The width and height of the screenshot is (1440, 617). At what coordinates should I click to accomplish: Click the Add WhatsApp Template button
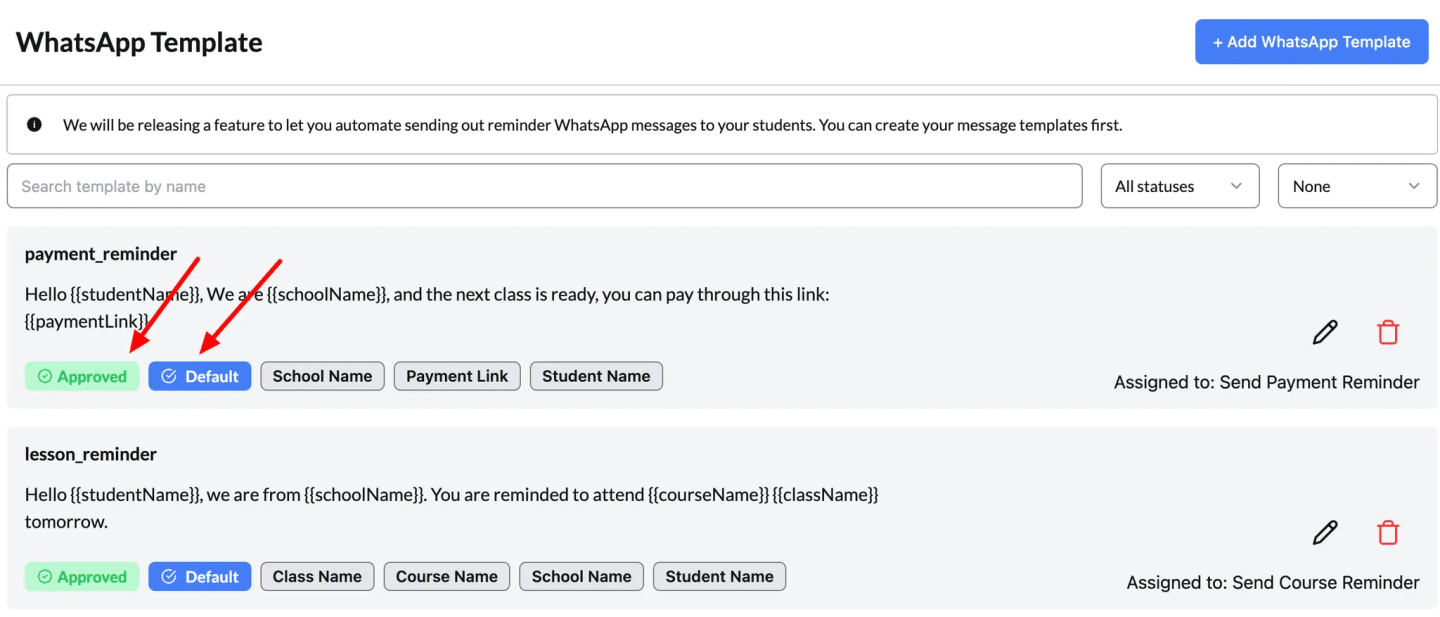[1311, 42]
